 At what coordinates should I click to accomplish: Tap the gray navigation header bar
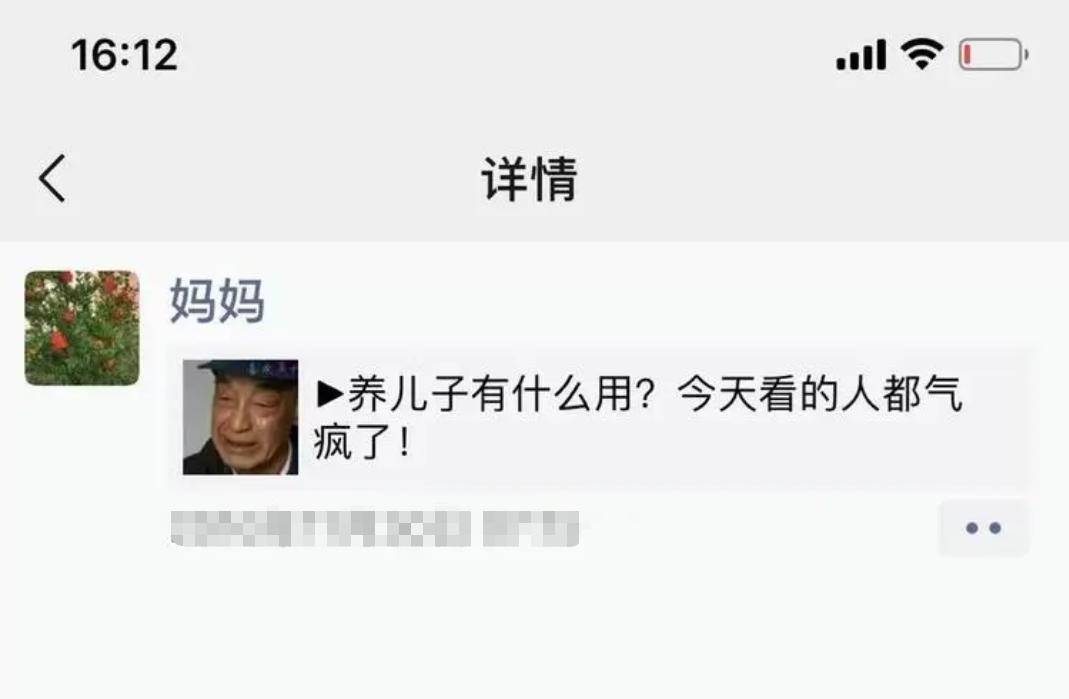click(x=534, y=179)
